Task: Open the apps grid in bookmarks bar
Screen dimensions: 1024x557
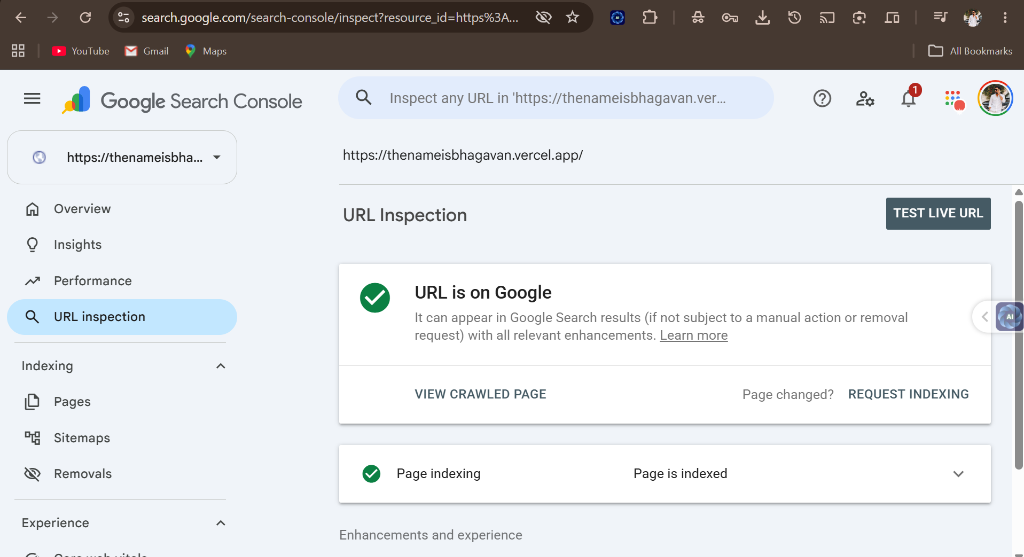Action: point(18,51)
